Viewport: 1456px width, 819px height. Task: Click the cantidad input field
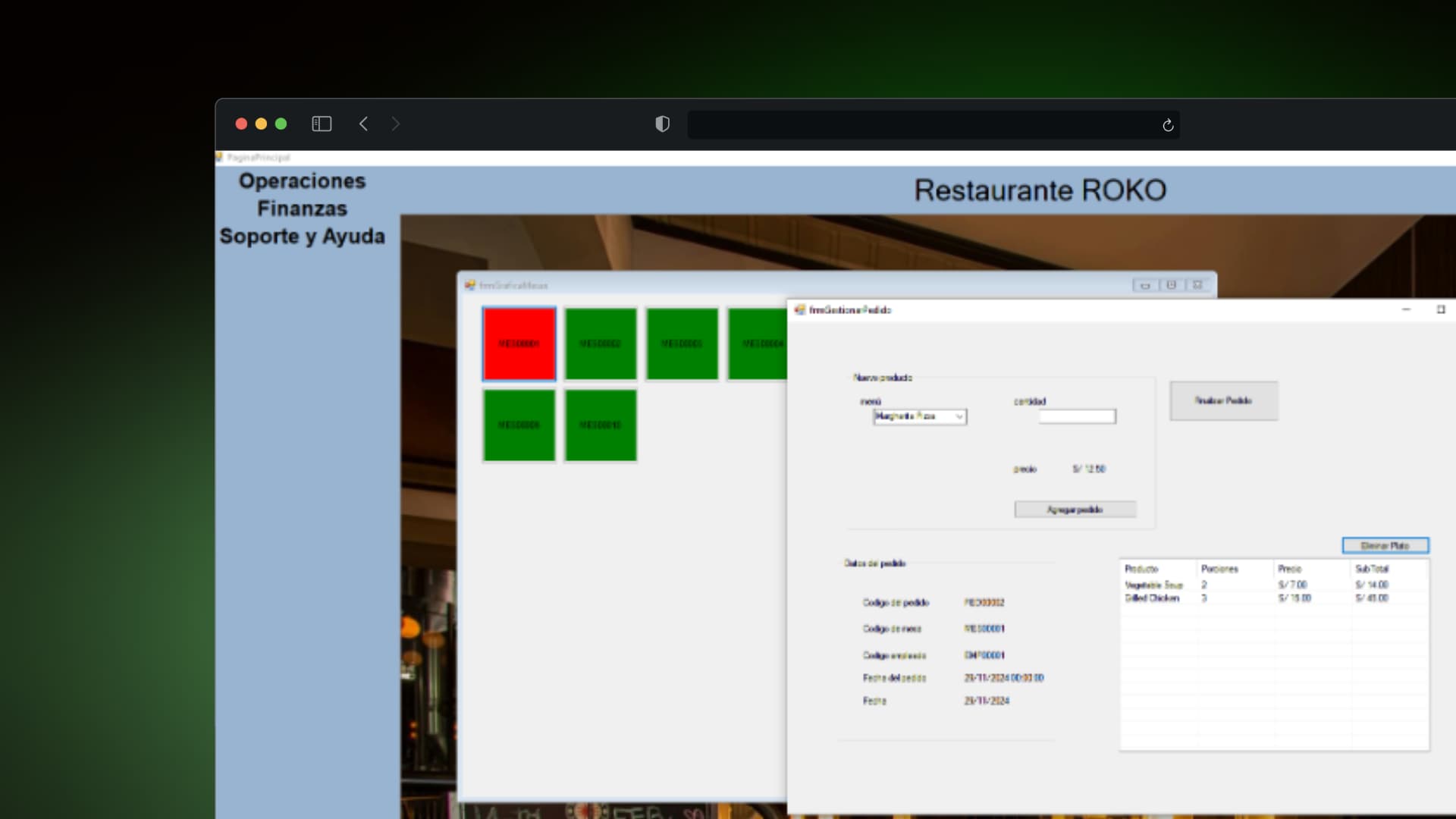pos(1077,416)
